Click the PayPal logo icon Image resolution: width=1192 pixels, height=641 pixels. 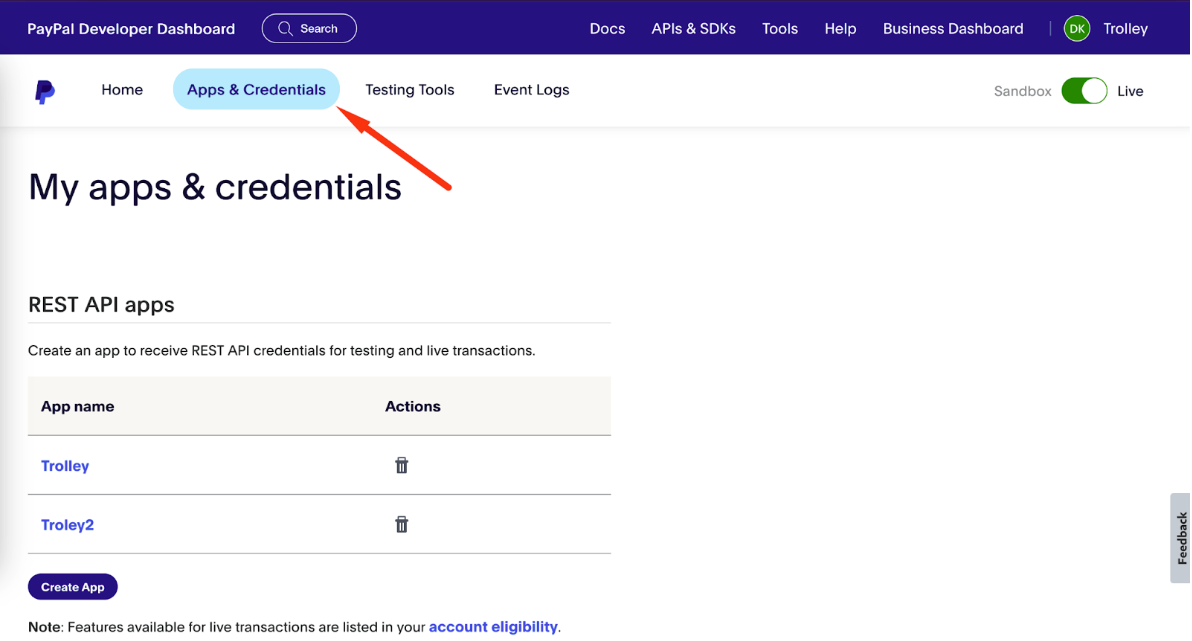[44, 90]
